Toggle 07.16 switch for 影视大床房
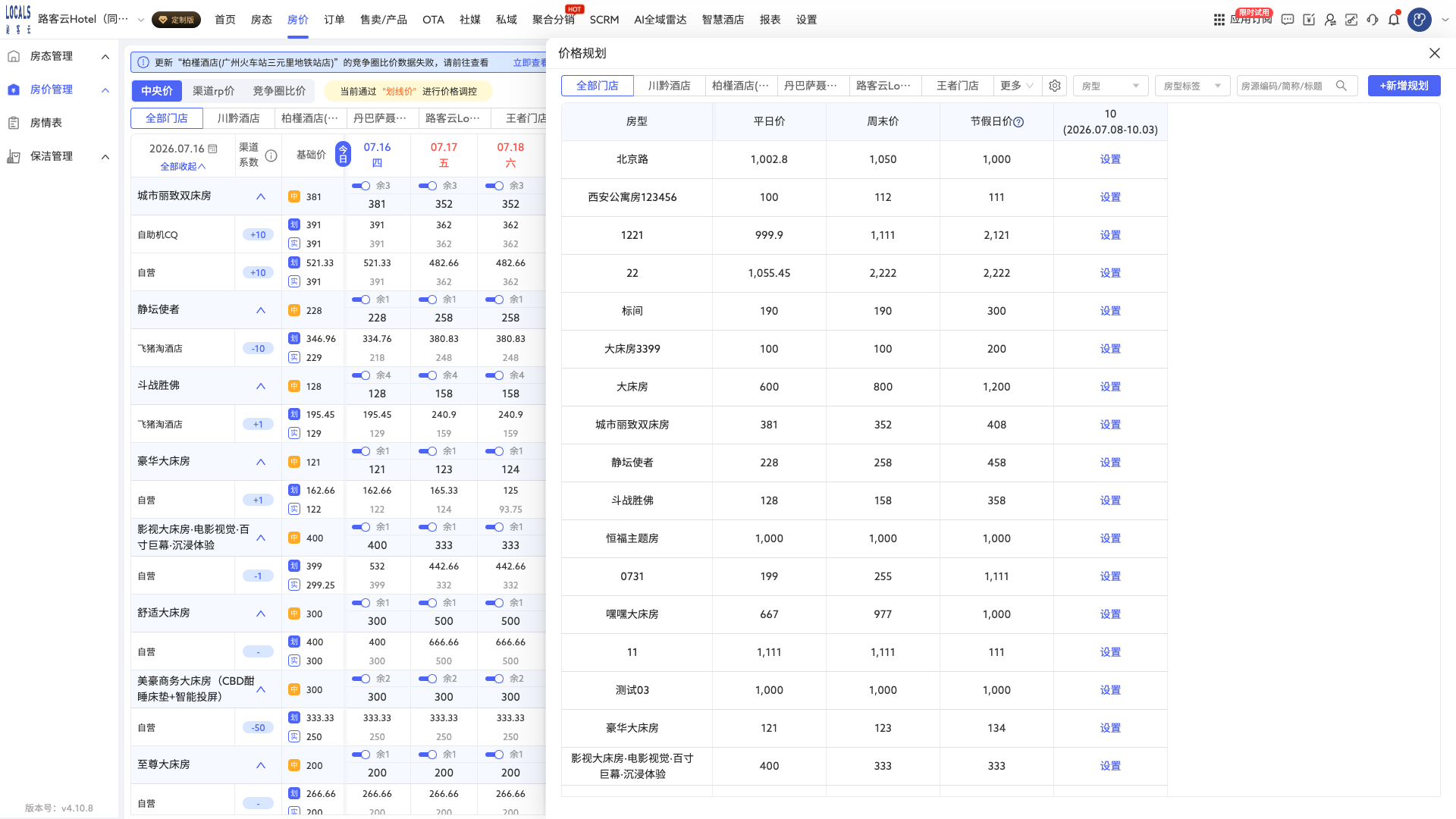This screenshot has height=819, width=1456. pyautogui.click(x=361, y=527)
